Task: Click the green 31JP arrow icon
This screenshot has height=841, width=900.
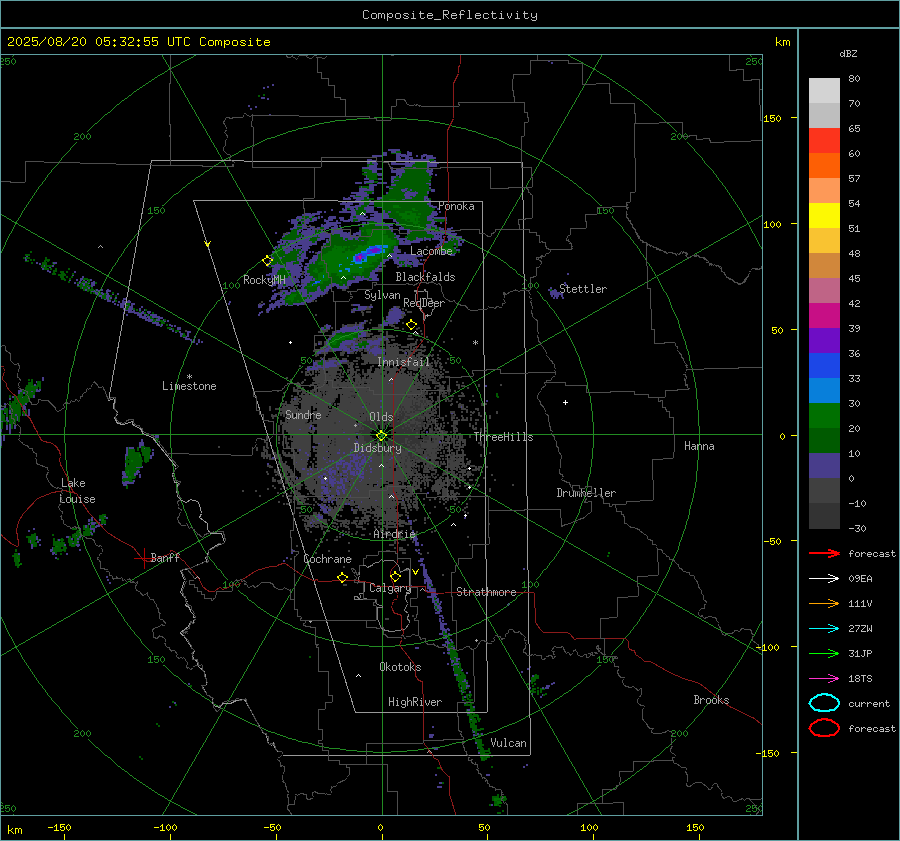Action: 824,653
